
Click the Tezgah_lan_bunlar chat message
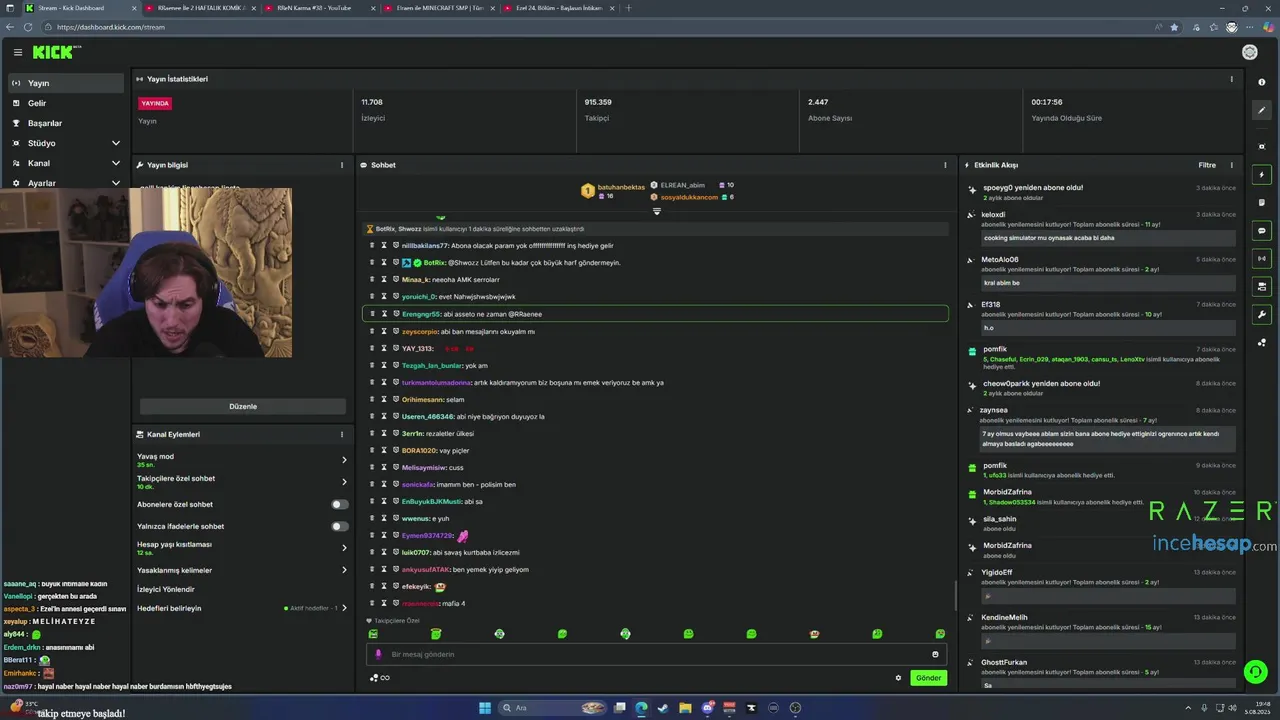tap(655, 365)
